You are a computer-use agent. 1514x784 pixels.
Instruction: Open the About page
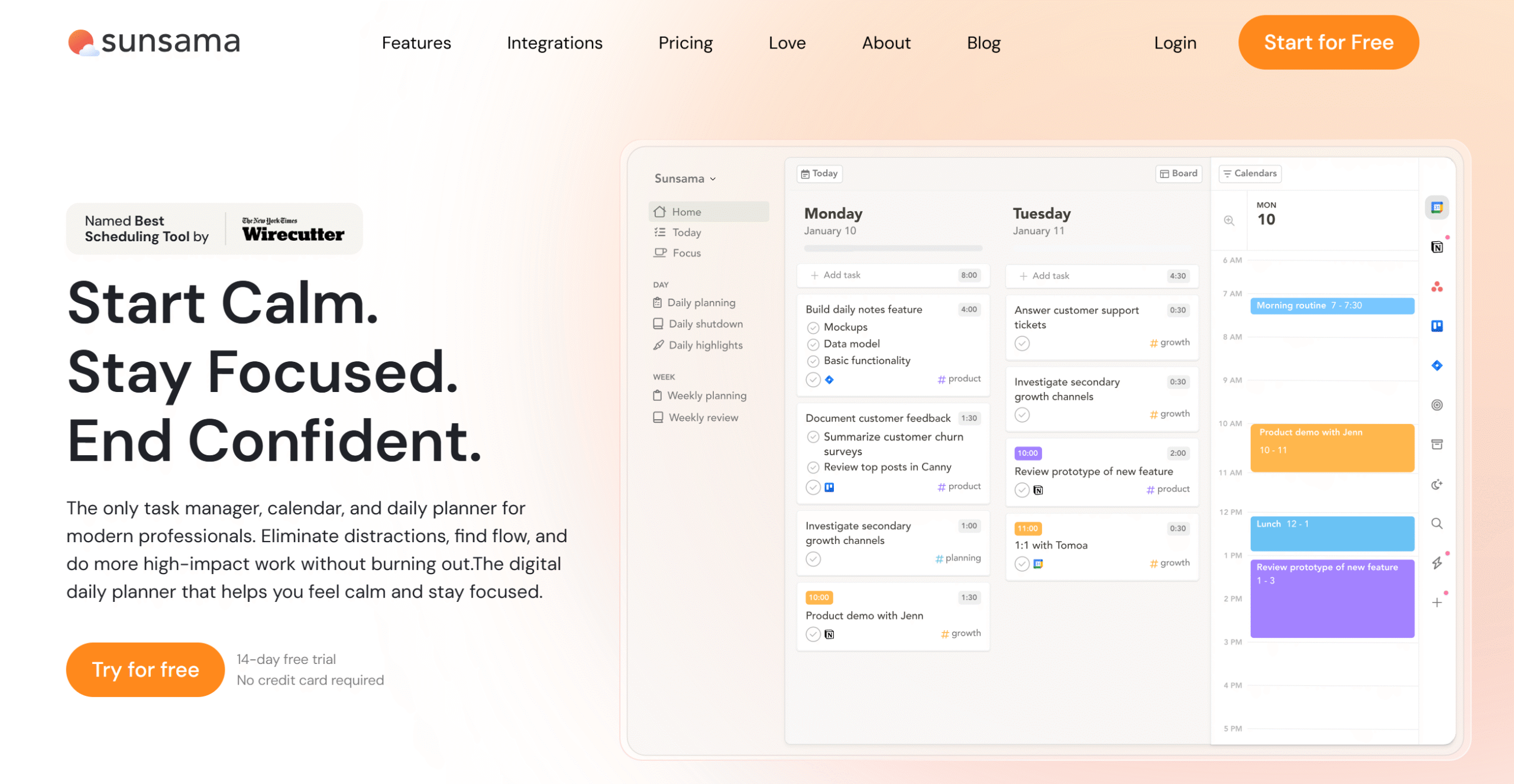886,43
